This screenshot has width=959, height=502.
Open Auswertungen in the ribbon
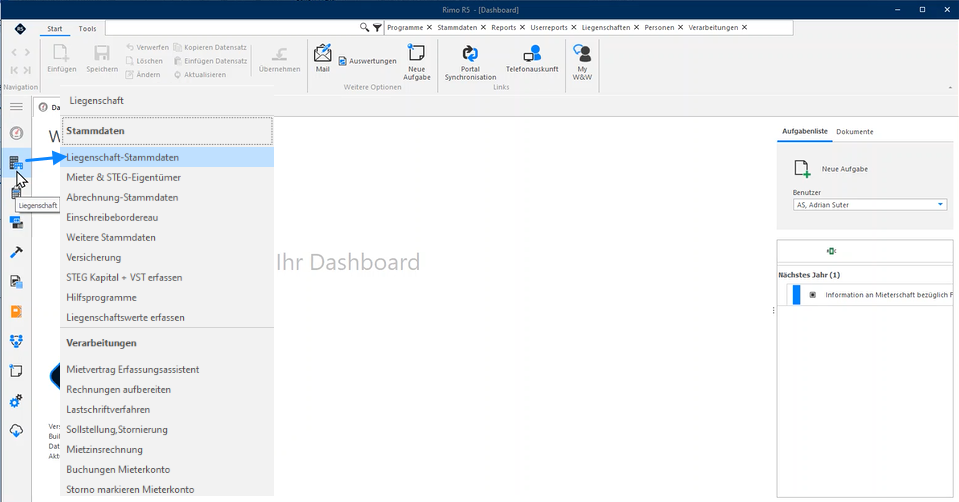point(368,61)
